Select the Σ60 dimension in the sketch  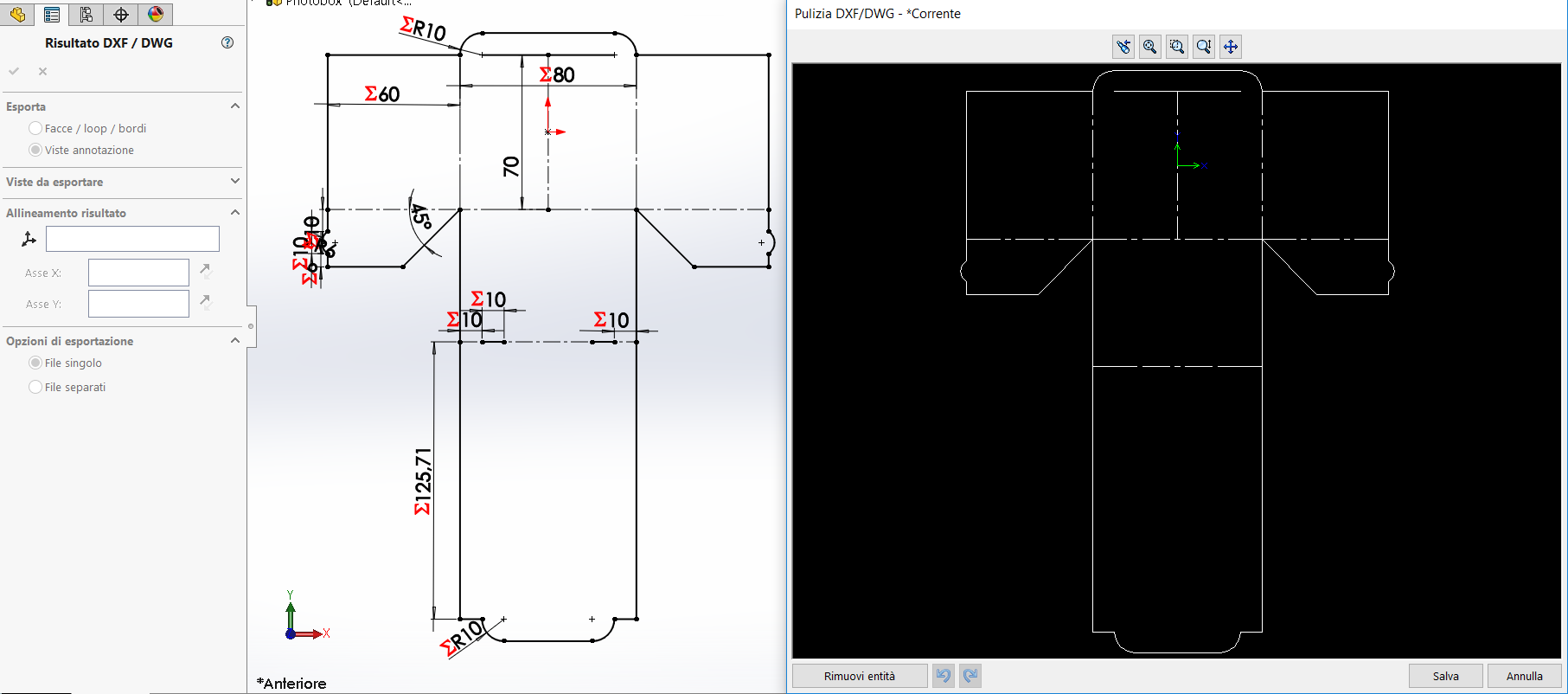tap(382, 93)
